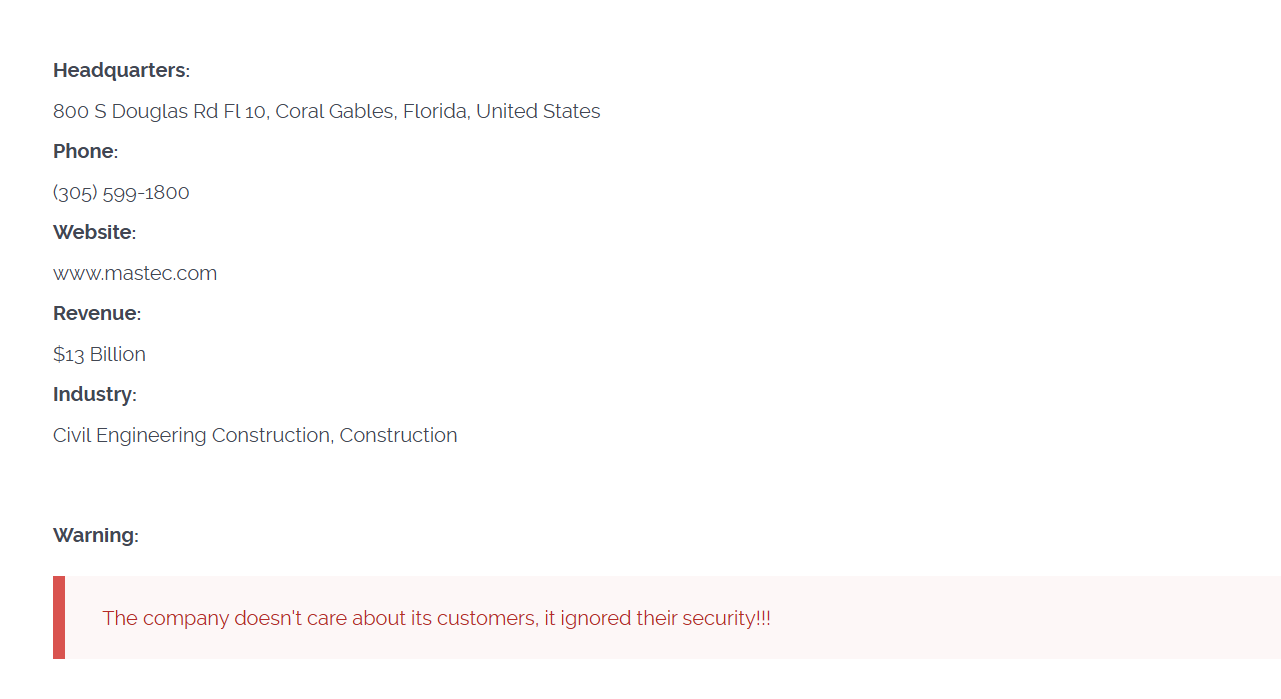This screenshot has height=699, width=1281.
Task: Click the Industry heading label
Action: pos(92,394)
